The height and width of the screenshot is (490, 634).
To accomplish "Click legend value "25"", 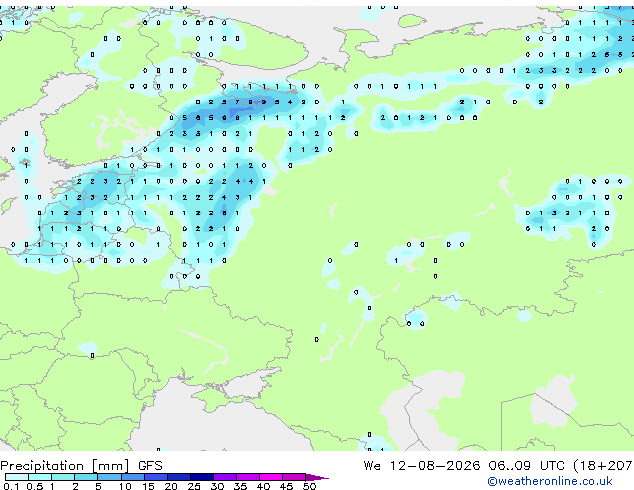I will pyautogui.click(x=194, y=486).
